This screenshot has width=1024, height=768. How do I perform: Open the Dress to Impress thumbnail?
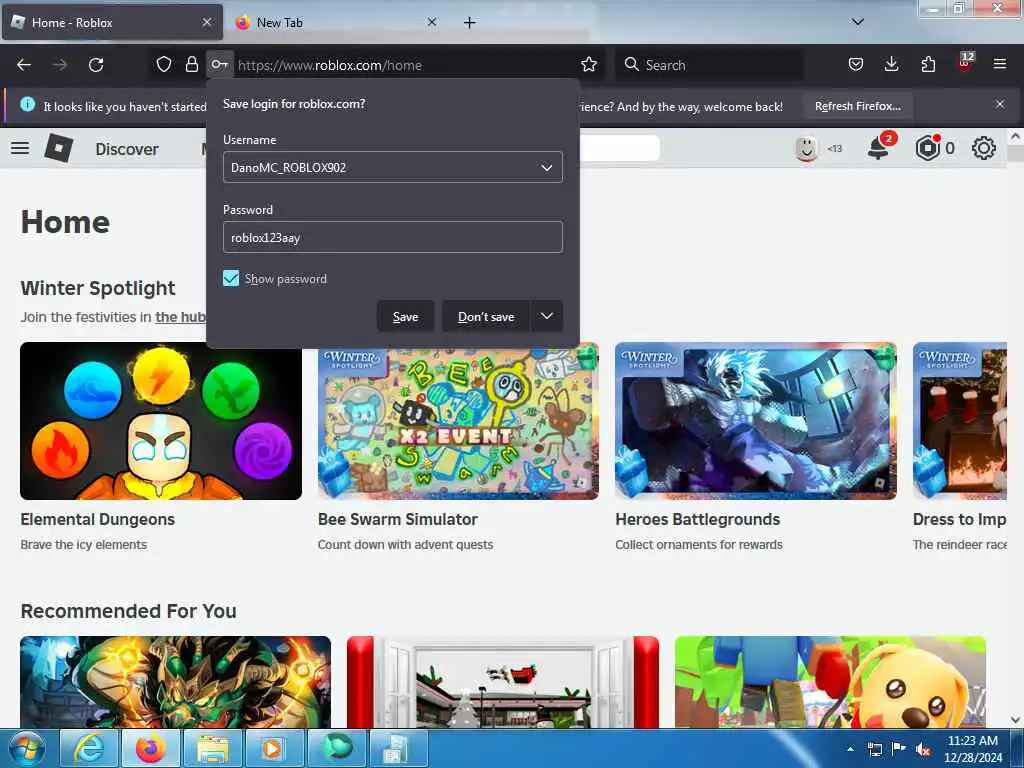click(x=960, y=421)
